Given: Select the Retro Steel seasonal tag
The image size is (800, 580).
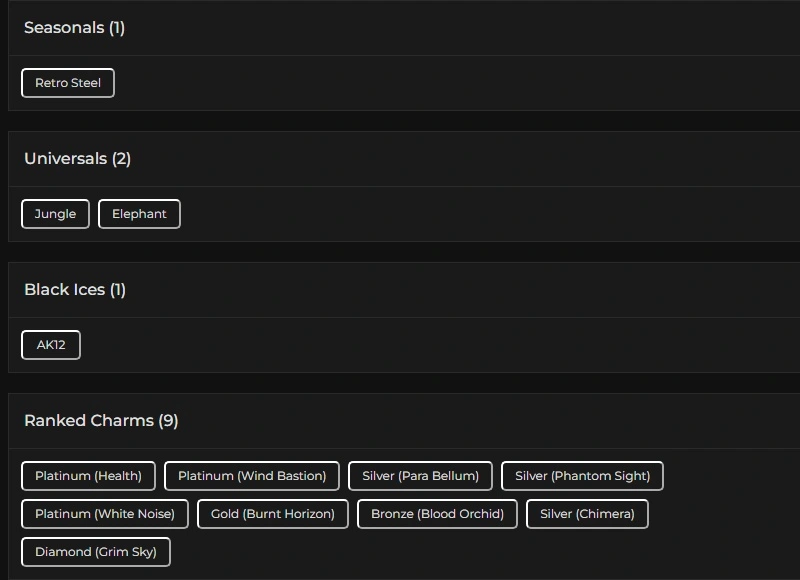Looking at the screenshot, I should (x=68, y=83).
